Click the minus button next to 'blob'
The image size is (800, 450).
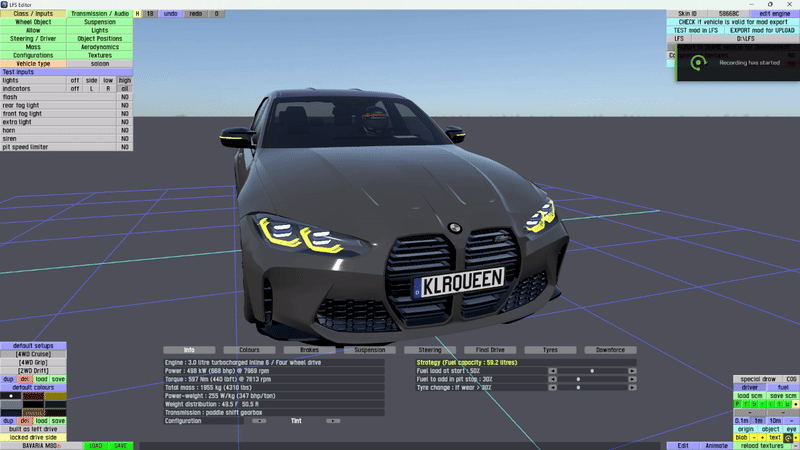(754, 438)
